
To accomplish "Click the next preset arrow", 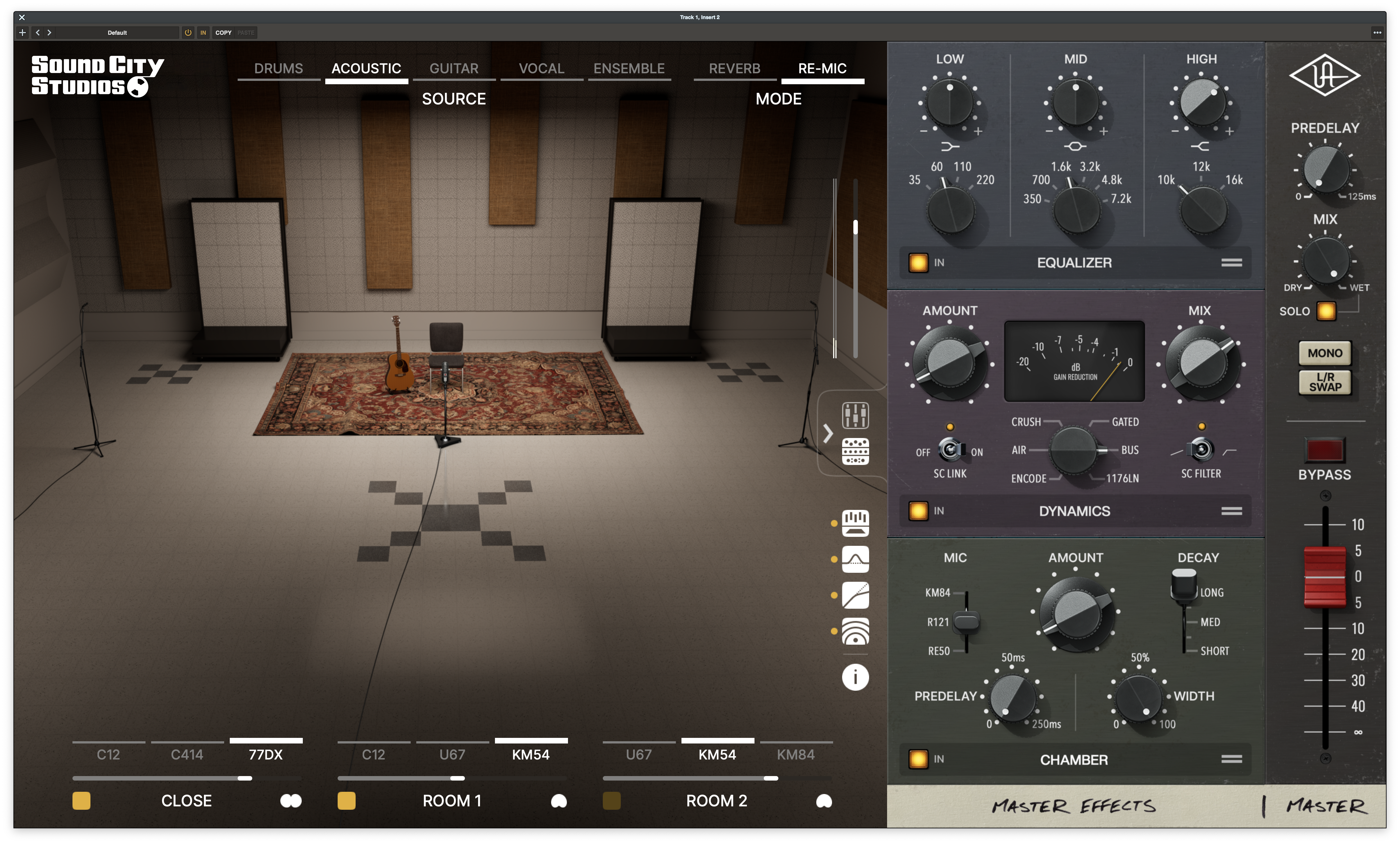I will pos(50,32).
